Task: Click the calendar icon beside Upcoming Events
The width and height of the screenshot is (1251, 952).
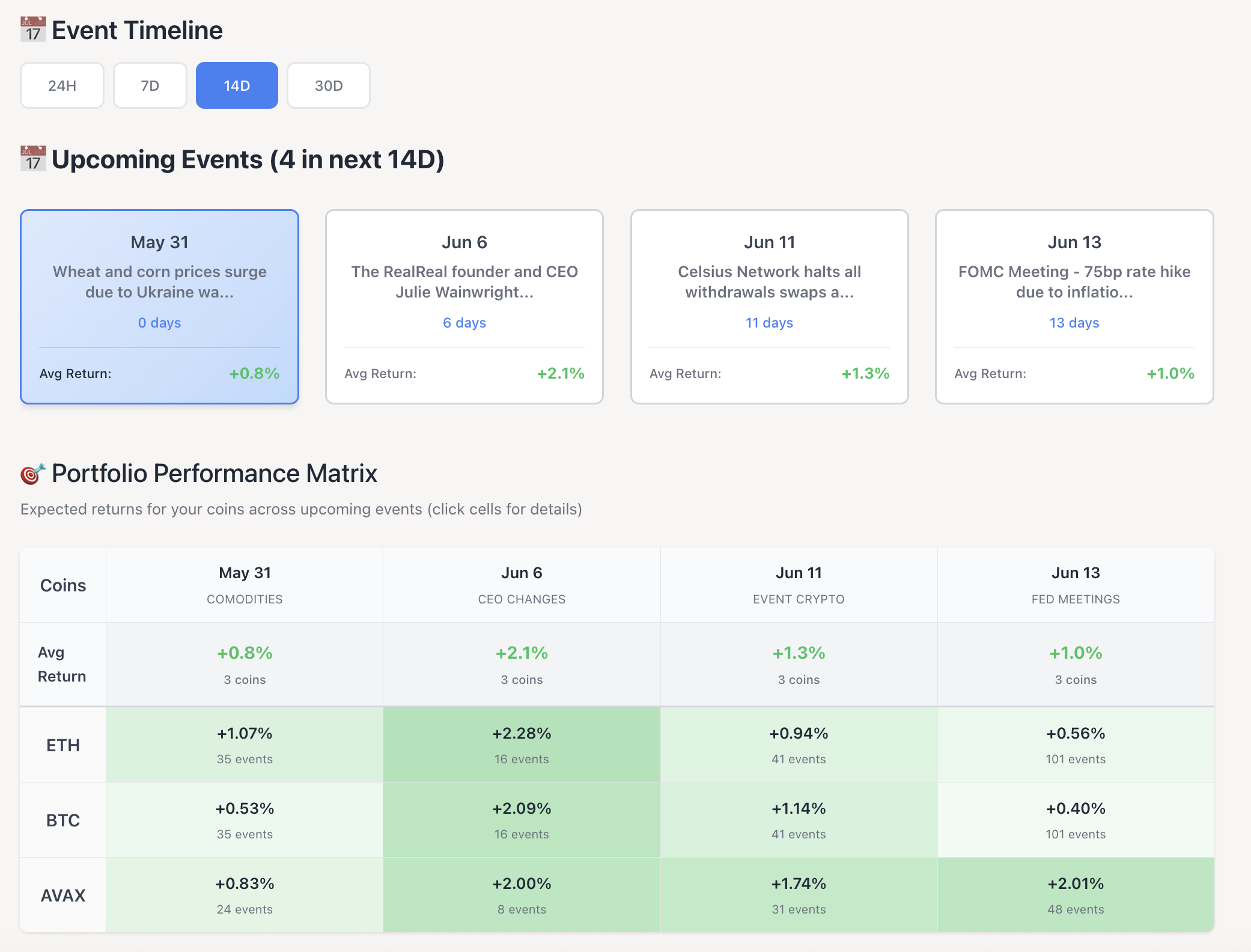Action: point(33,159)
